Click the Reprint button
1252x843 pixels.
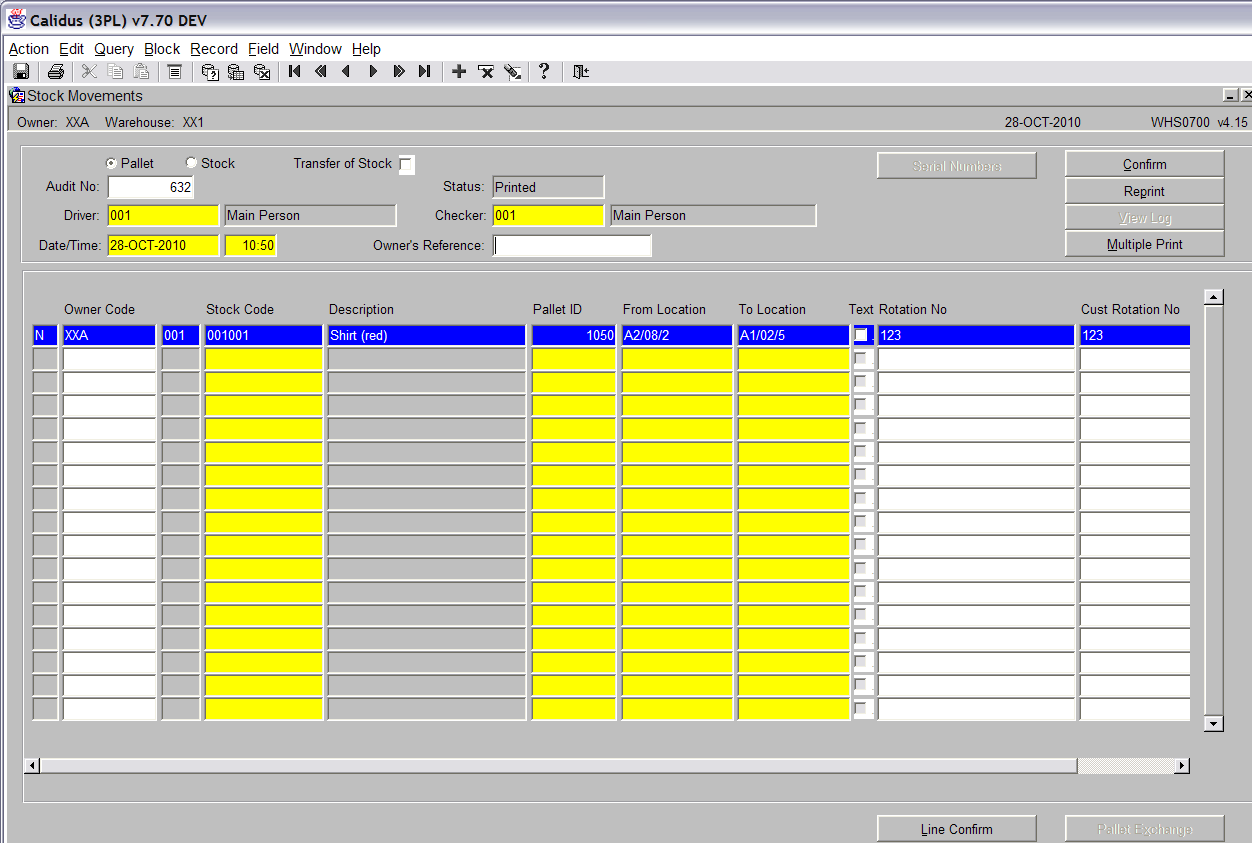(1144, 191)
